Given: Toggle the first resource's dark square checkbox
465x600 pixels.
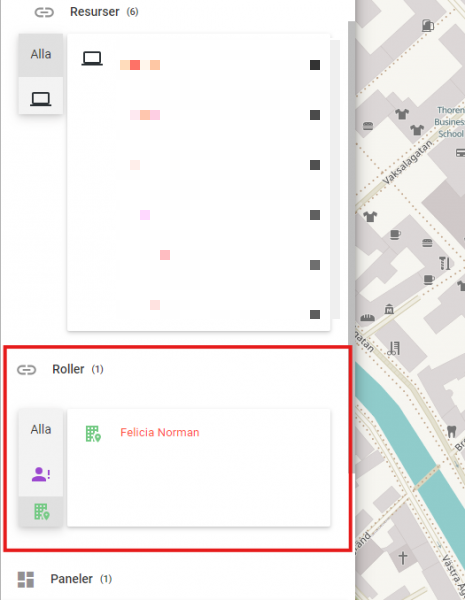Looking at the screenshot, I should pyautogui.click(x=315, y=65).
